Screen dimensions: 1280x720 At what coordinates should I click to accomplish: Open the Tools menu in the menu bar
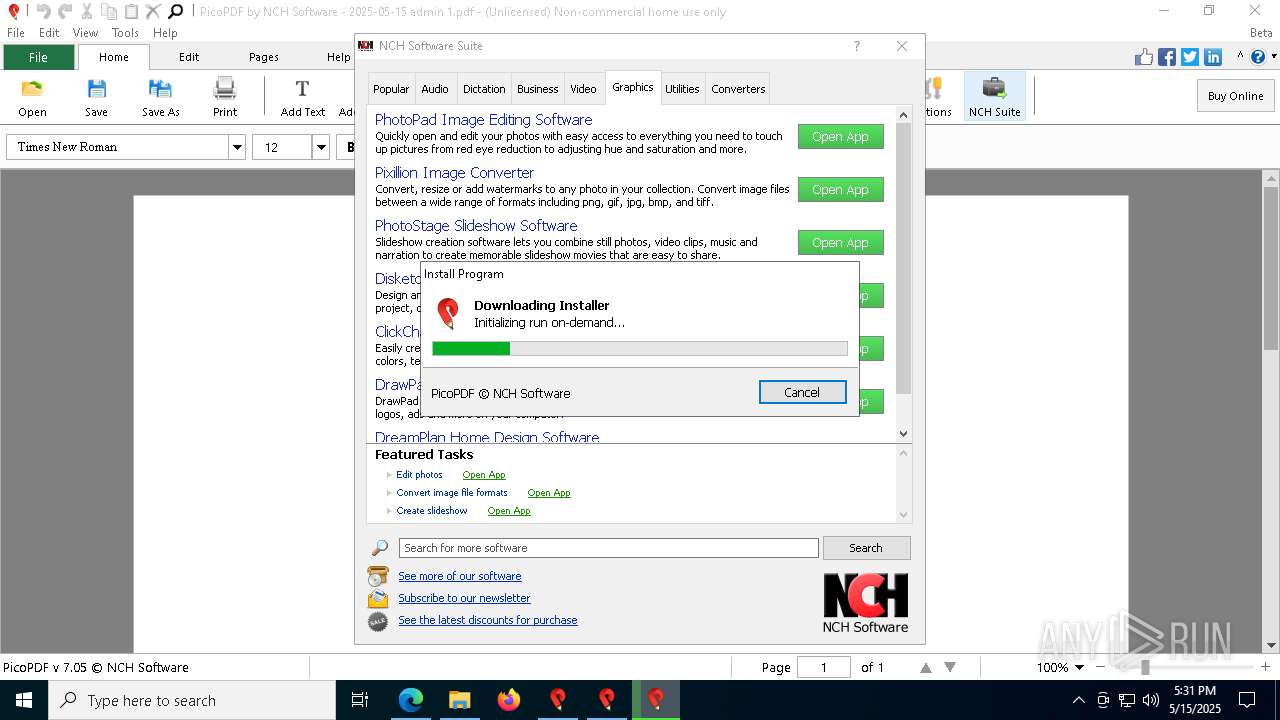(x=125, y=33)
